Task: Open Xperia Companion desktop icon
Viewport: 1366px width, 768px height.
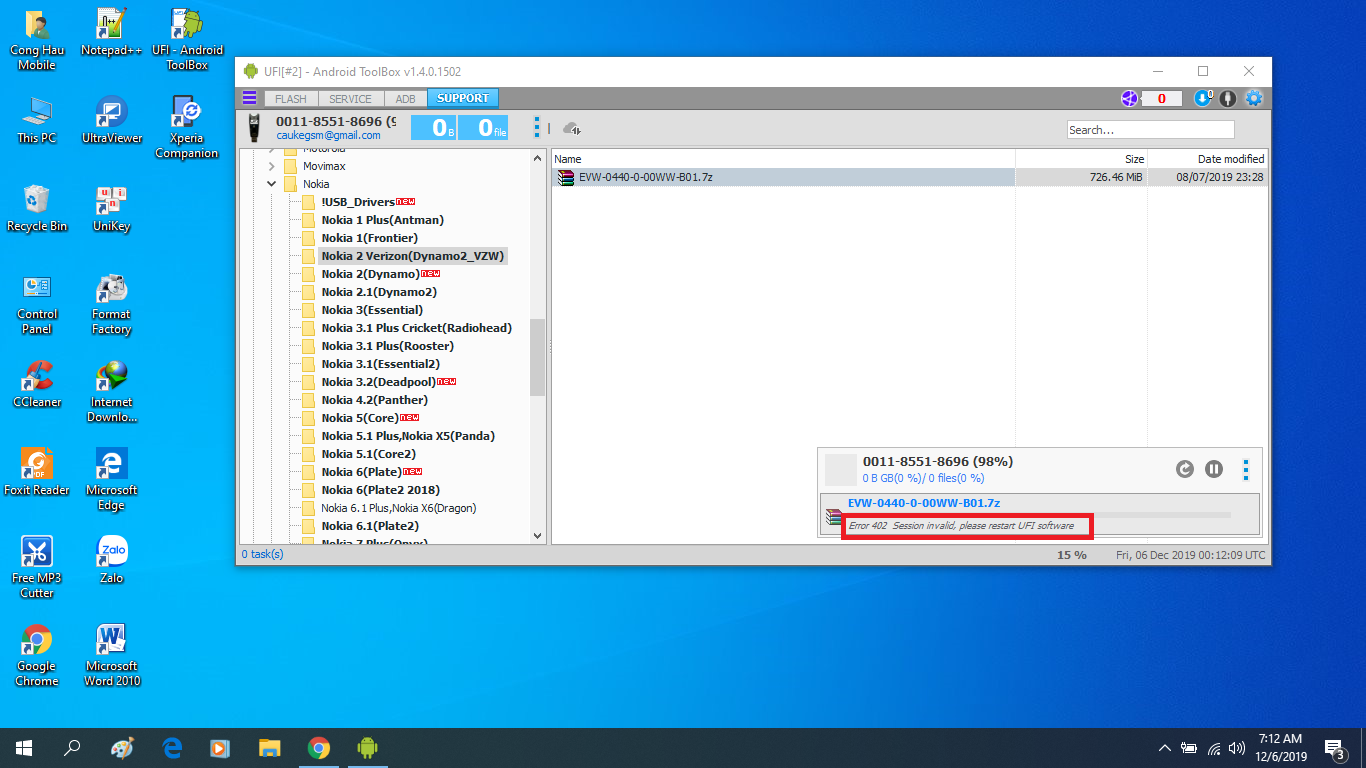Action: [x=187, y=128]
